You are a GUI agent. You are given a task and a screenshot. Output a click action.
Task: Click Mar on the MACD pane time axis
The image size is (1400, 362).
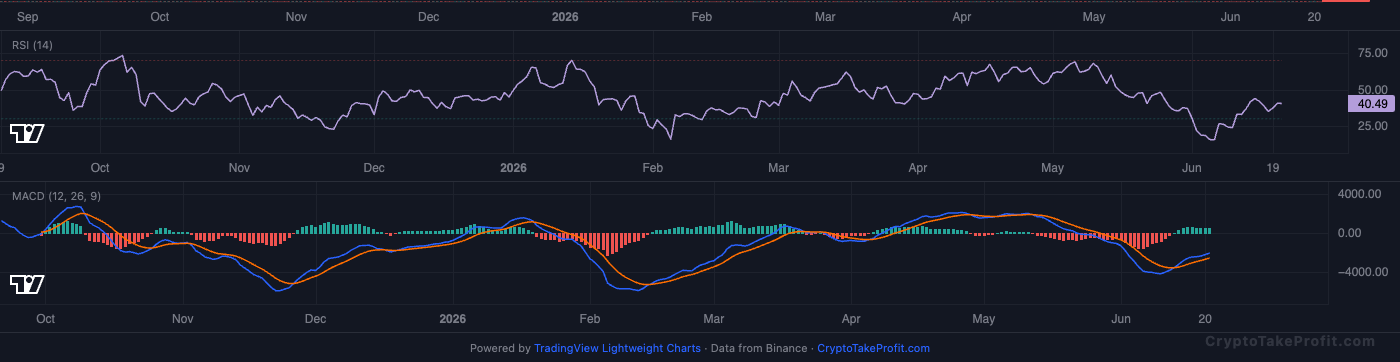coord(714,319)
